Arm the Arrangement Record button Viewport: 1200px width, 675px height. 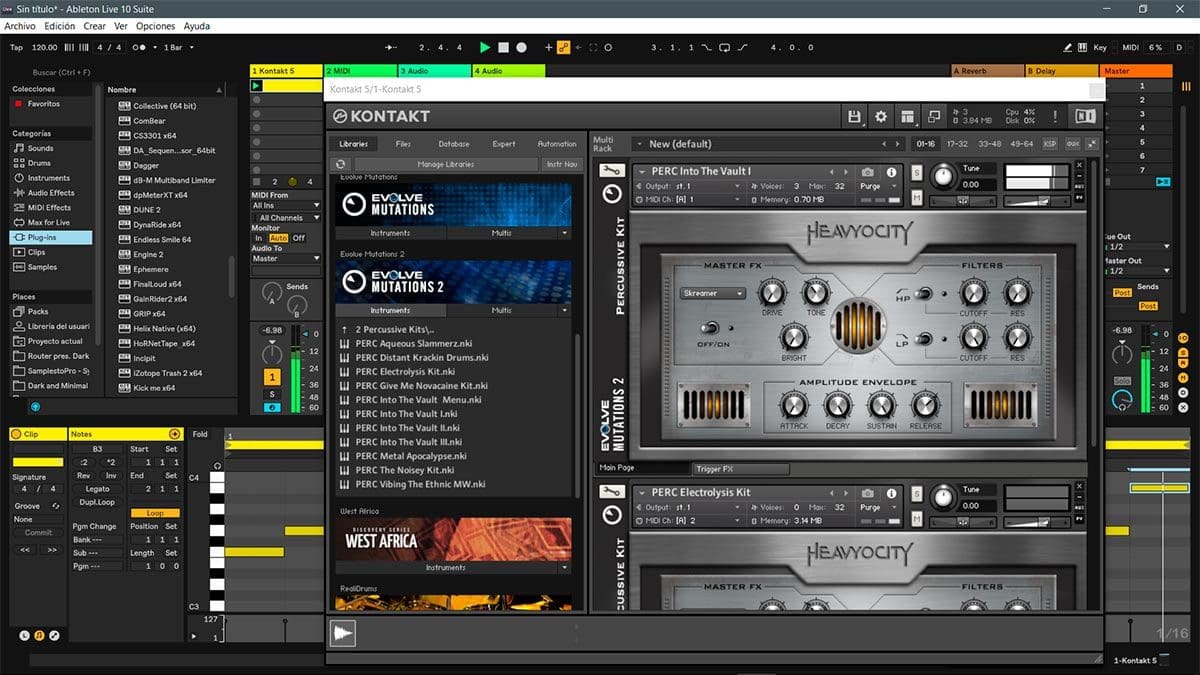pyautogui.click(x=522, y=47)
